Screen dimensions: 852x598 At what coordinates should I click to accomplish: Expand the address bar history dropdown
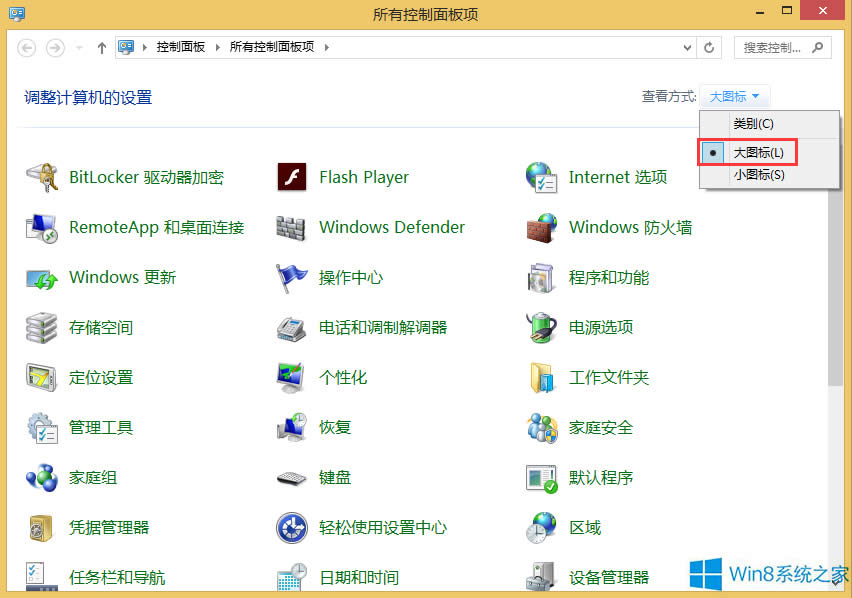686,46
